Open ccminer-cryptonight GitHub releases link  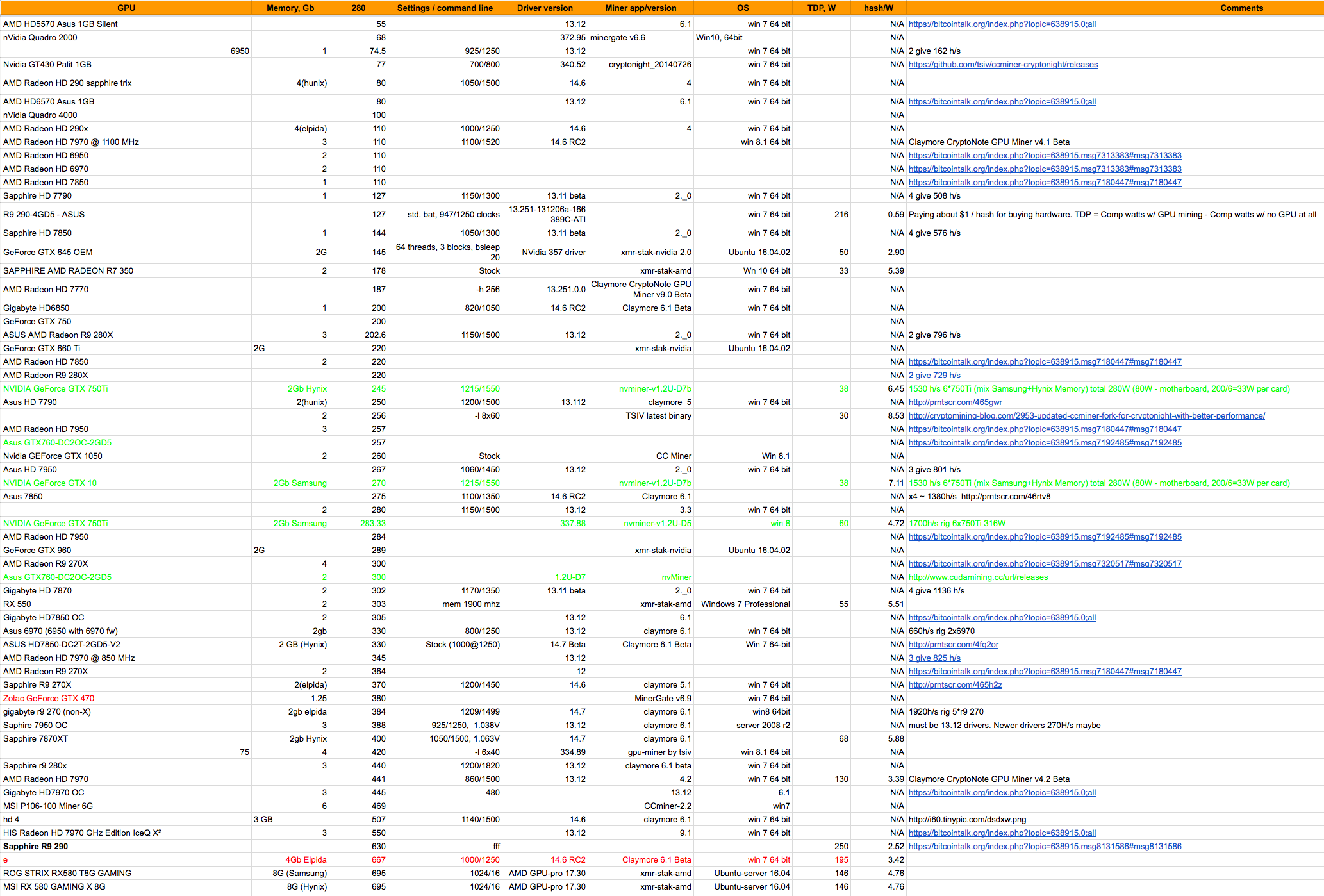tap(1003, 65)
